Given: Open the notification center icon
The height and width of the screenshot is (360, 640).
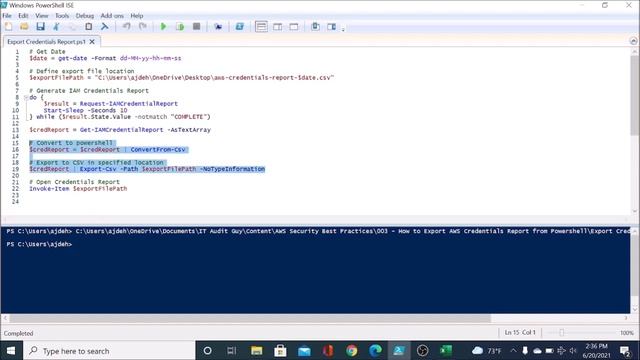Looking at the screenshot, I should click(625, 351).
